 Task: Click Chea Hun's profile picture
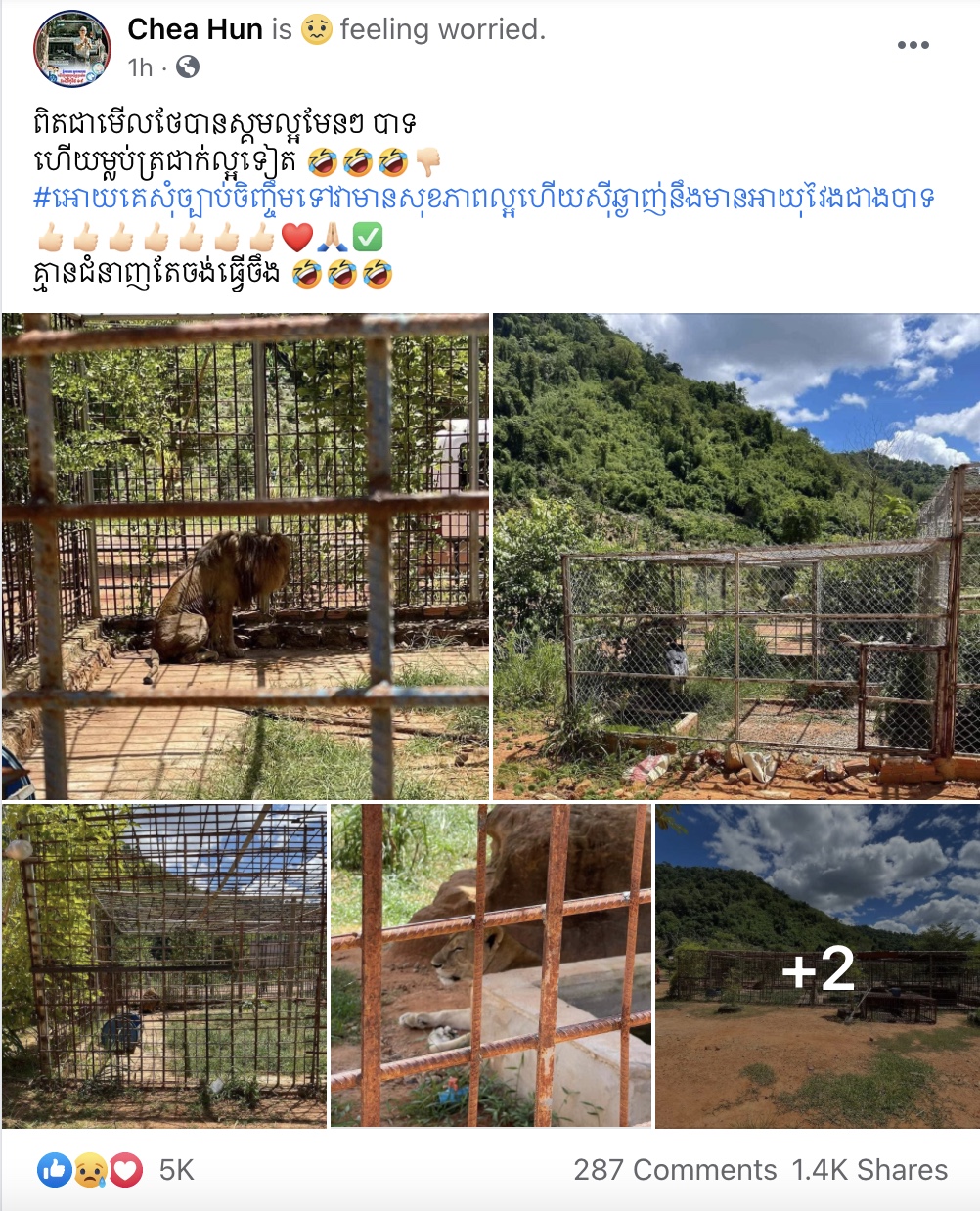(72, 49)
